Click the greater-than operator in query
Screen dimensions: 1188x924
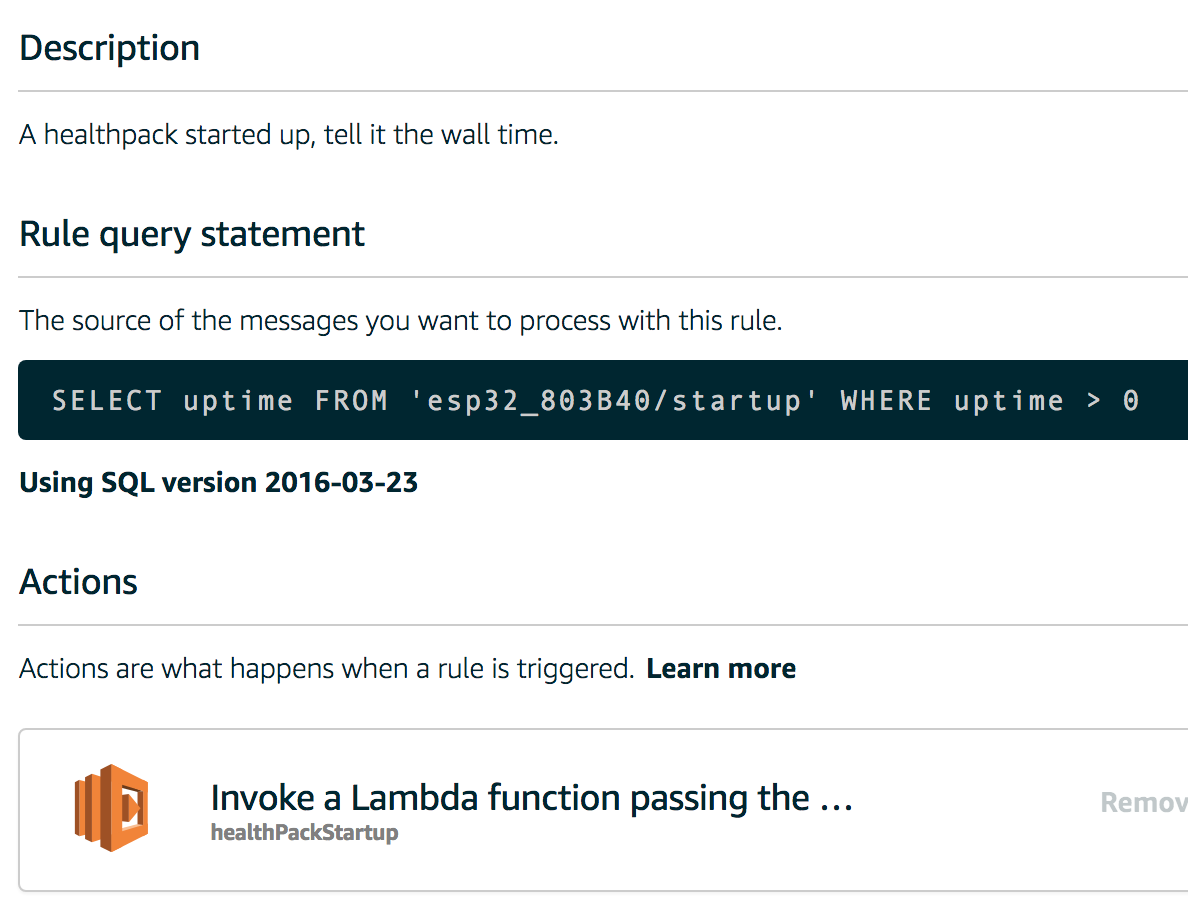[x=1093, y=400]
